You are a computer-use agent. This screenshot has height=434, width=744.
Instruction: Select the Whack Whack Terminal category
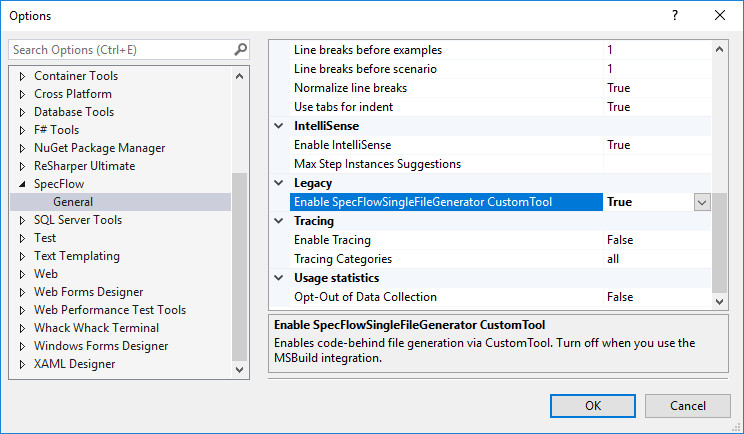tap(96, 328)
